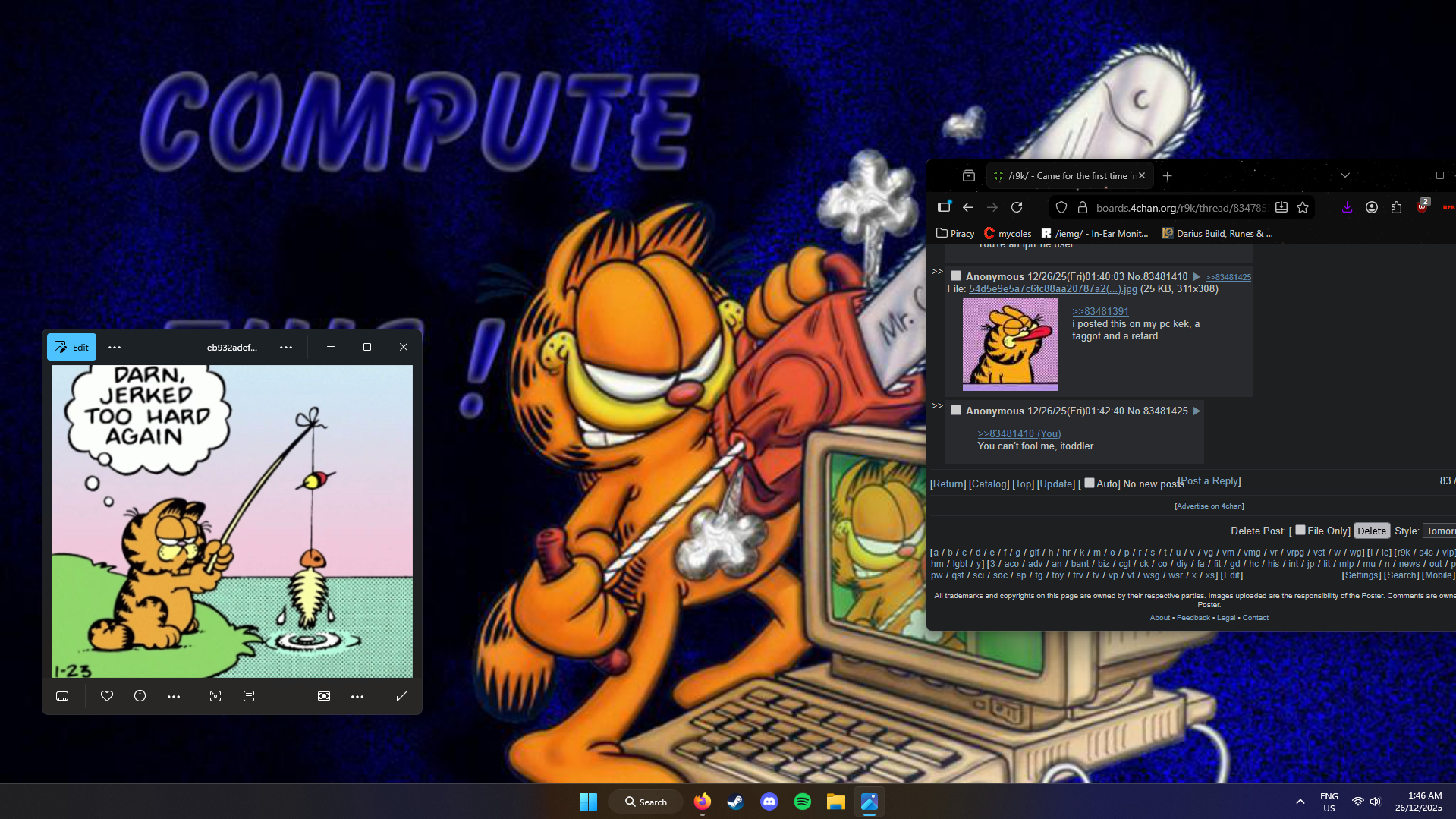
Task: Click the Feedback link in the footer
Action: (1193, 618)
